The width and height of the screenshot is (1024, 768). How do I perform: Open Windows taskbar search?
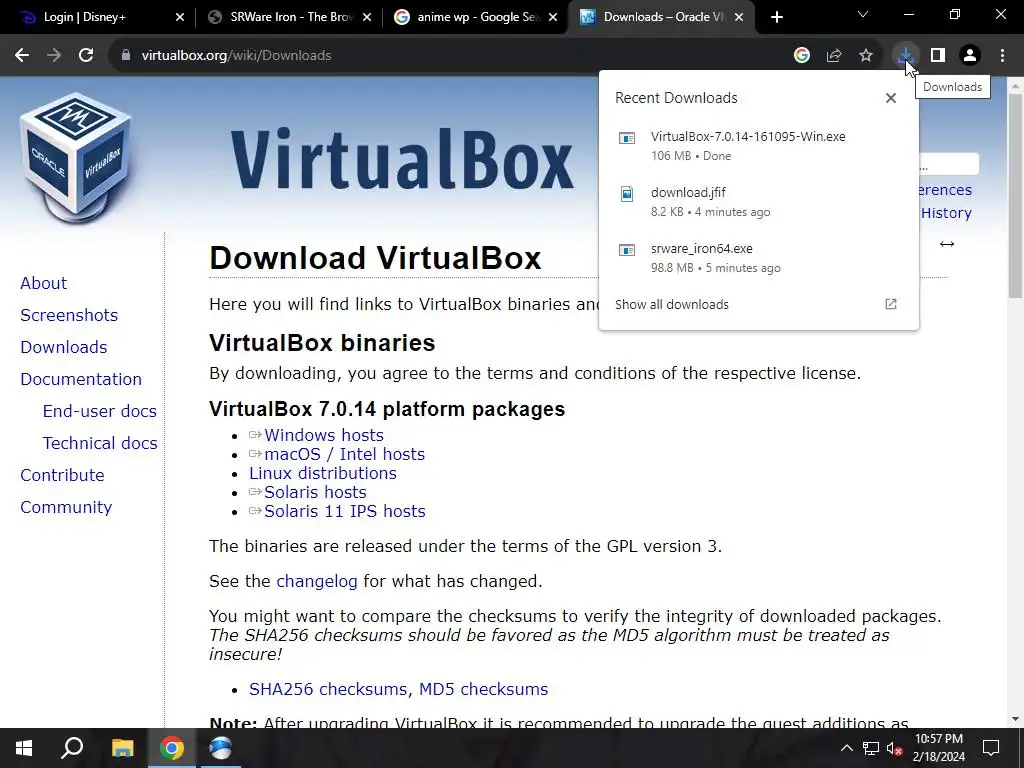click(x=72, y=748)
